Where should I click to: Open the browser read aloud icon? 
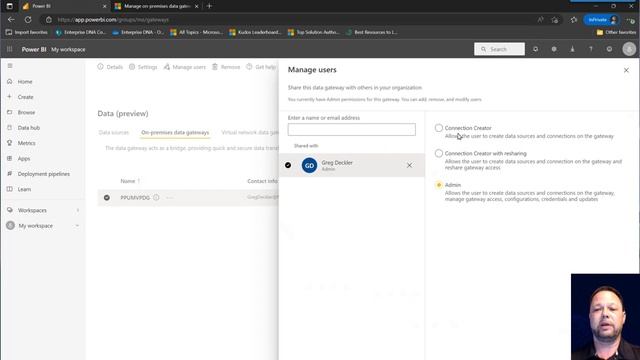[540, 20]
